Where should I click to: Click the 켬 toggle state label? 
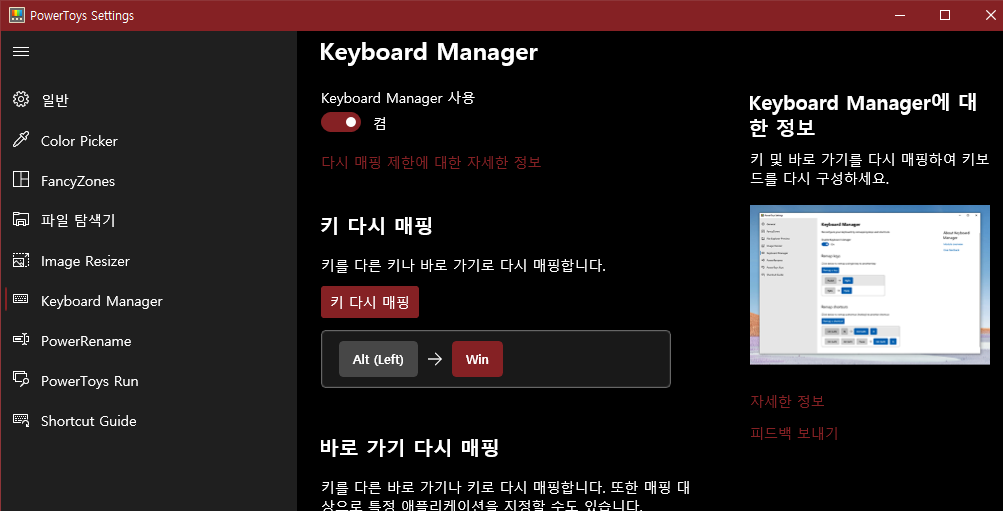point(380,123)
